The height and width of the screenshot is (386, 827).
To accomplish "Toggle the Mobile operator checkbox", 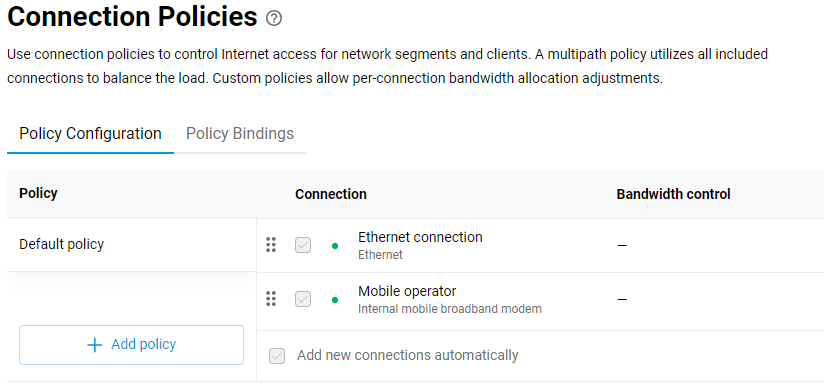I will 303,299.
